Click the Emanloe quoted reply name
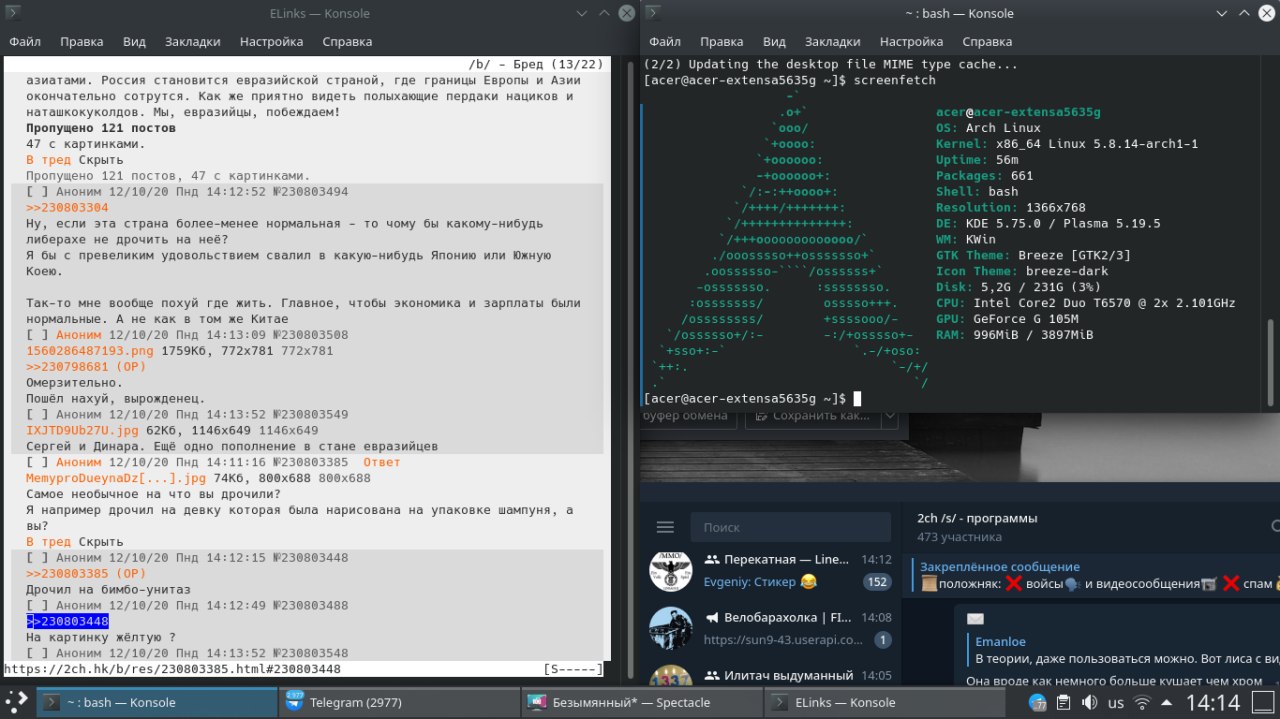The height and width of the screenshot is (719, 1280). (x=1000, y=641)
